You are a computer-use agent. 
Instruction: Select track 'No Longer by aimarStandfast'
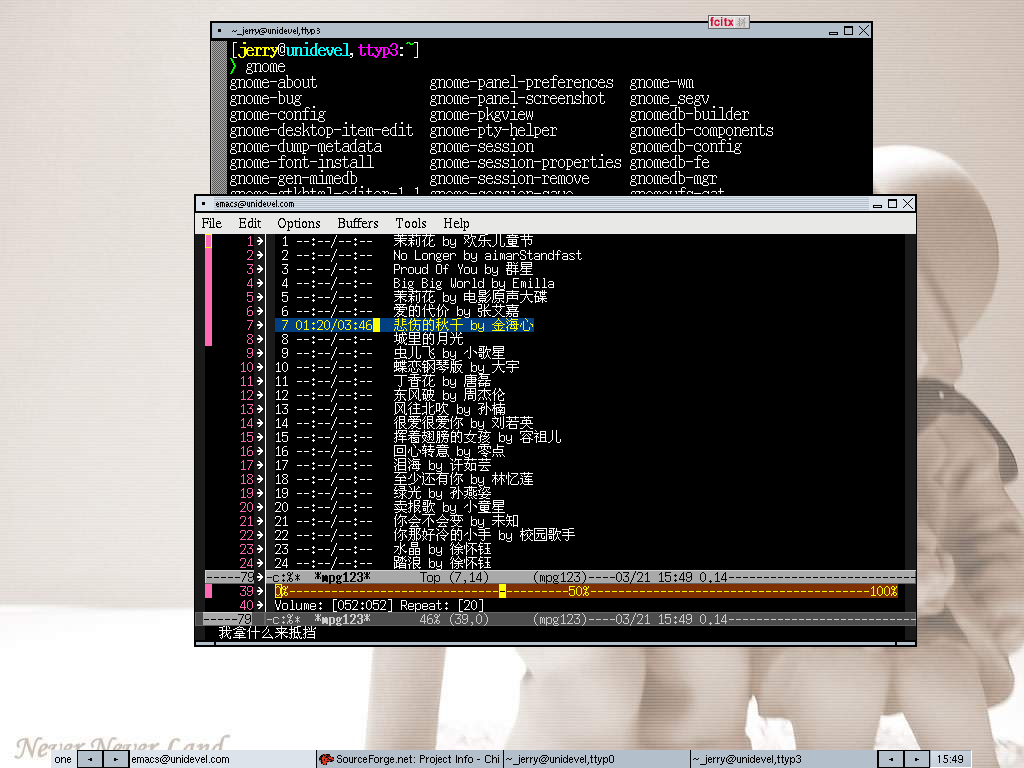[487, 255]
